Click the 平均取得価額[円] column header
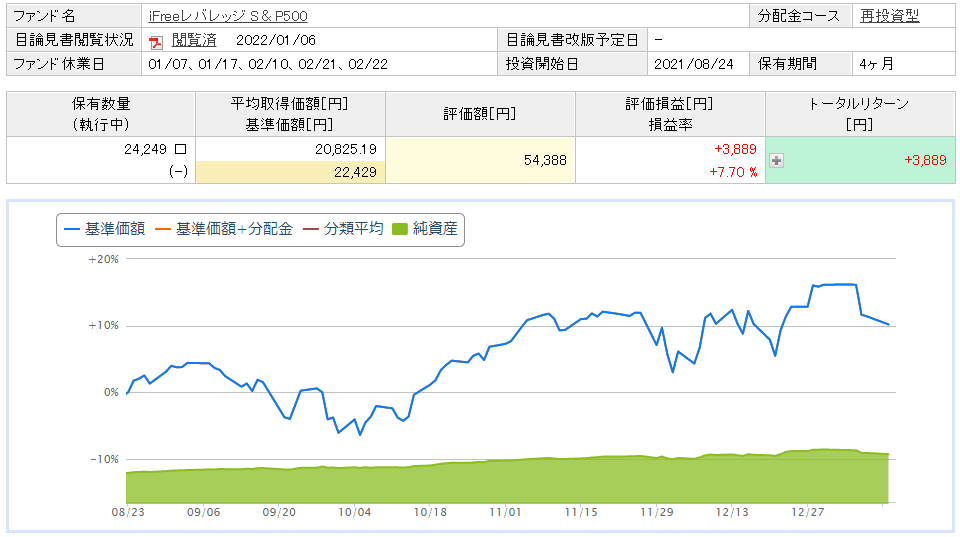This screenshot has width=960, height=537. click(290, 114)
